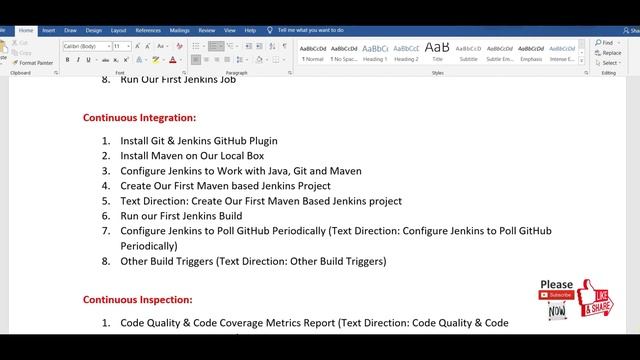Viewport: 640px width, 360px height.
Task: Apply the Heading 2 style
Action: point(406,53)
